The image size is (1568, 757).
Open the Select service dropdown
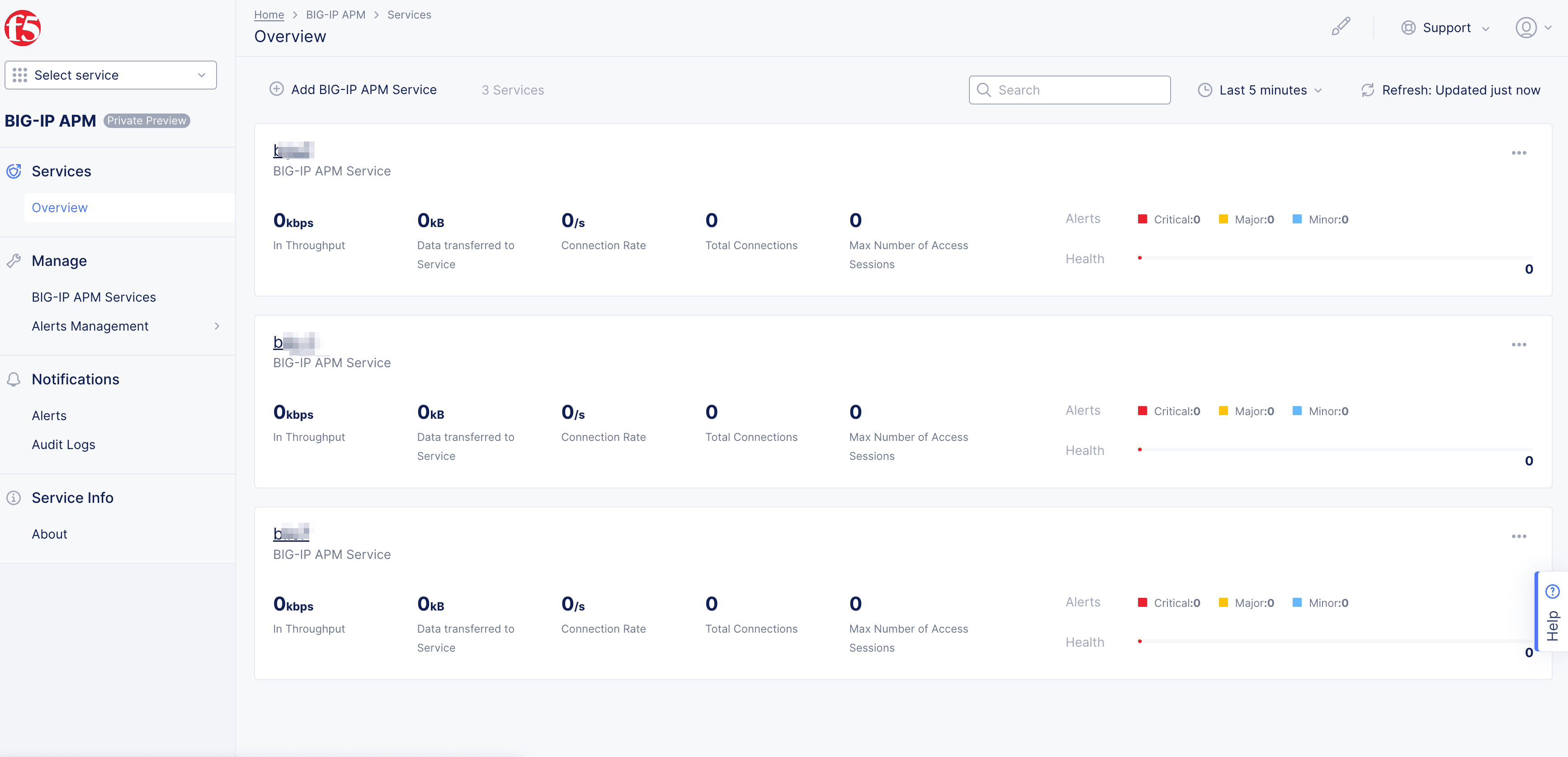111,75
